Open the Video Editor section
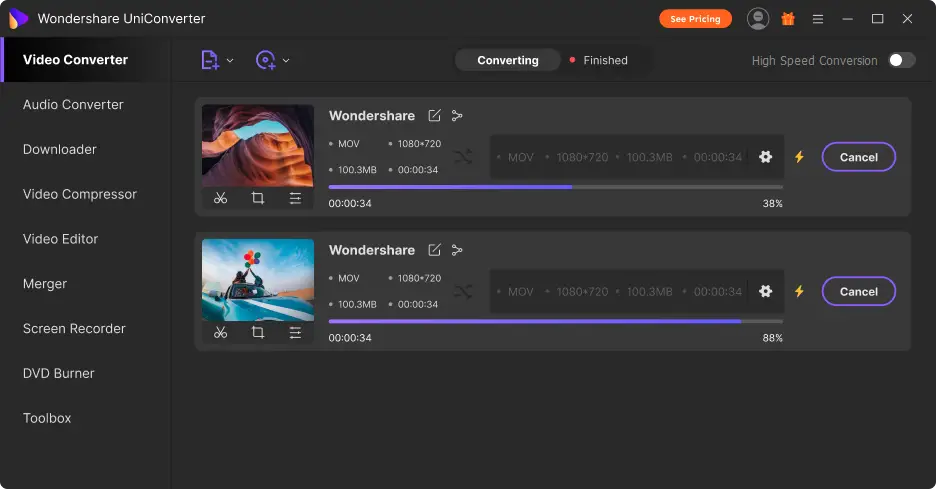This screenshot has height=489, width=936. [60, 239]
